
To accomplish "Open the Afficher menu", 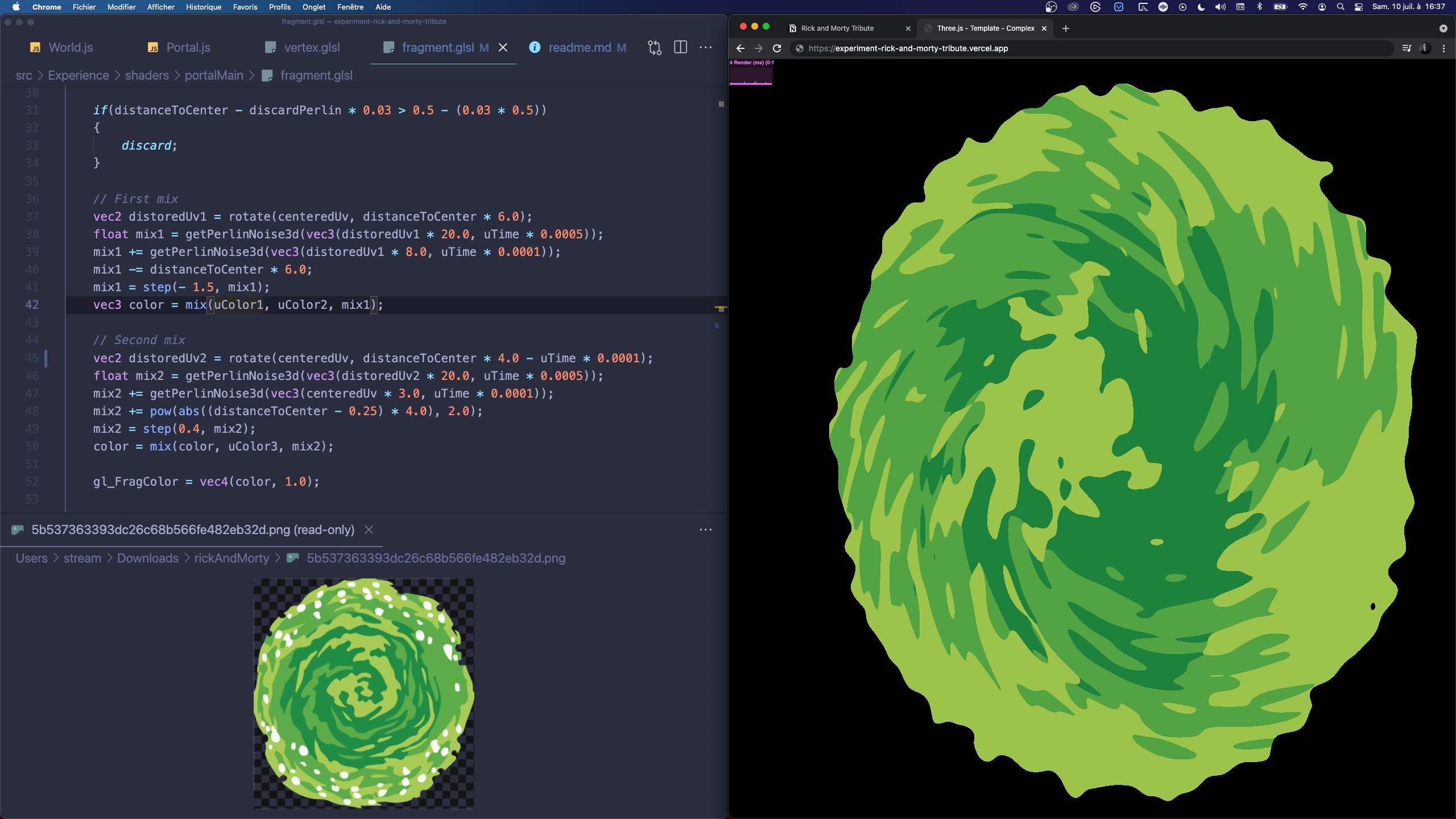I will pos(161,7).
